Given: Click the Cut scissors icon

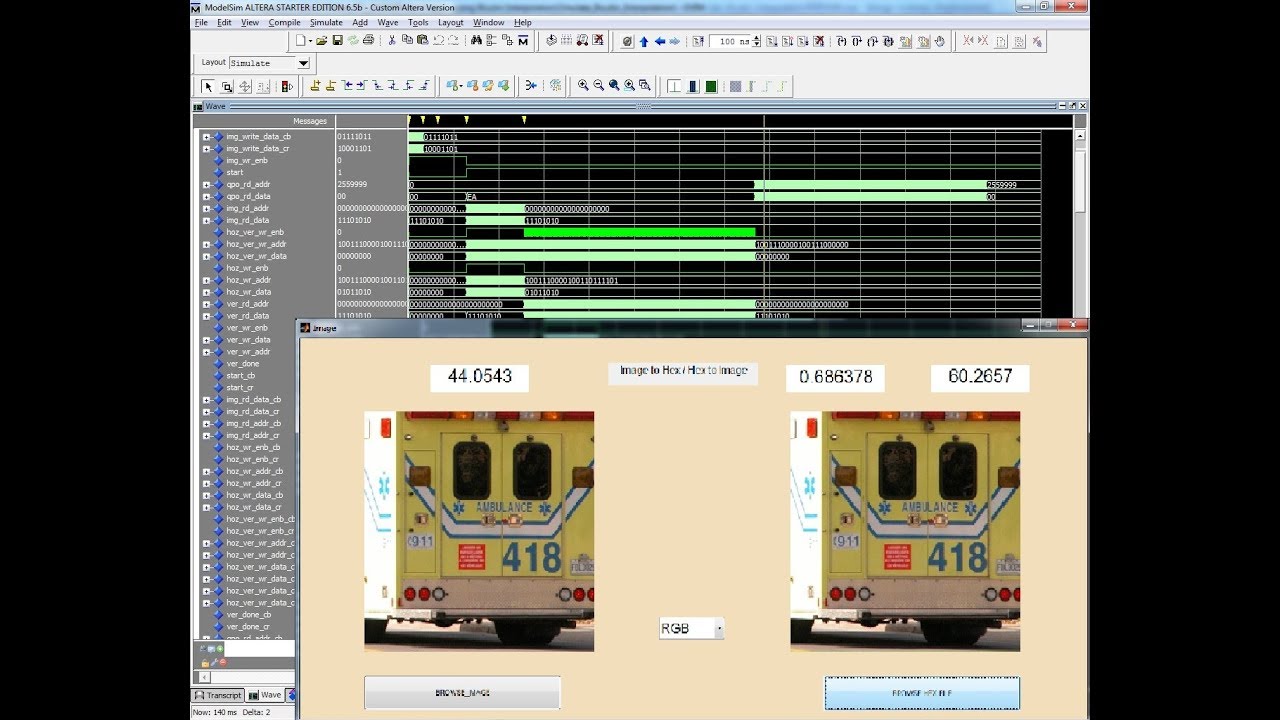Looking at the screenshot, I should [x=392, y=41].
